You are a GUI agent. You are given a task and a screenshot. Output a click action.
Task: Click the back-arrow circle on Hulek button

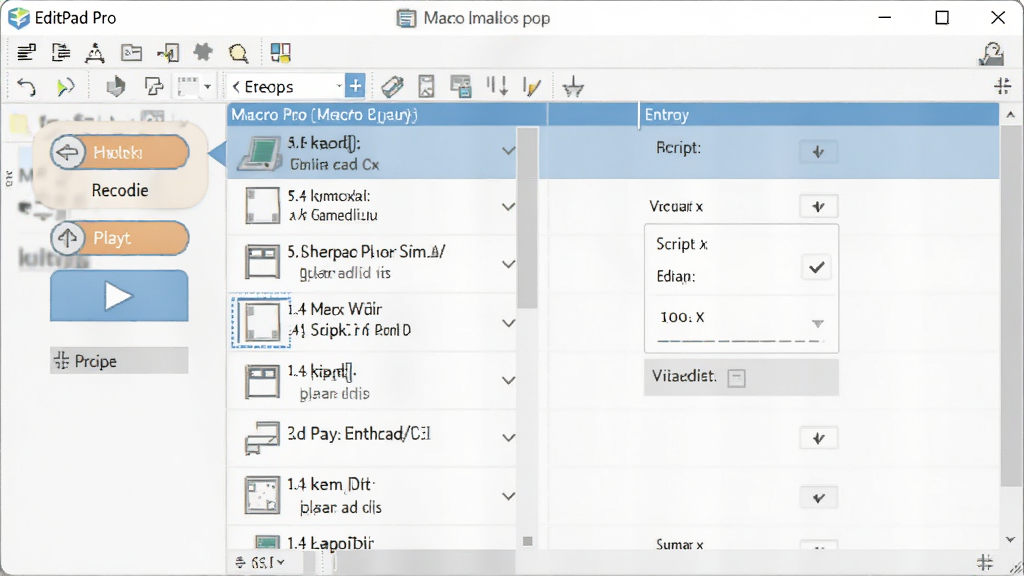coord(68,152)
